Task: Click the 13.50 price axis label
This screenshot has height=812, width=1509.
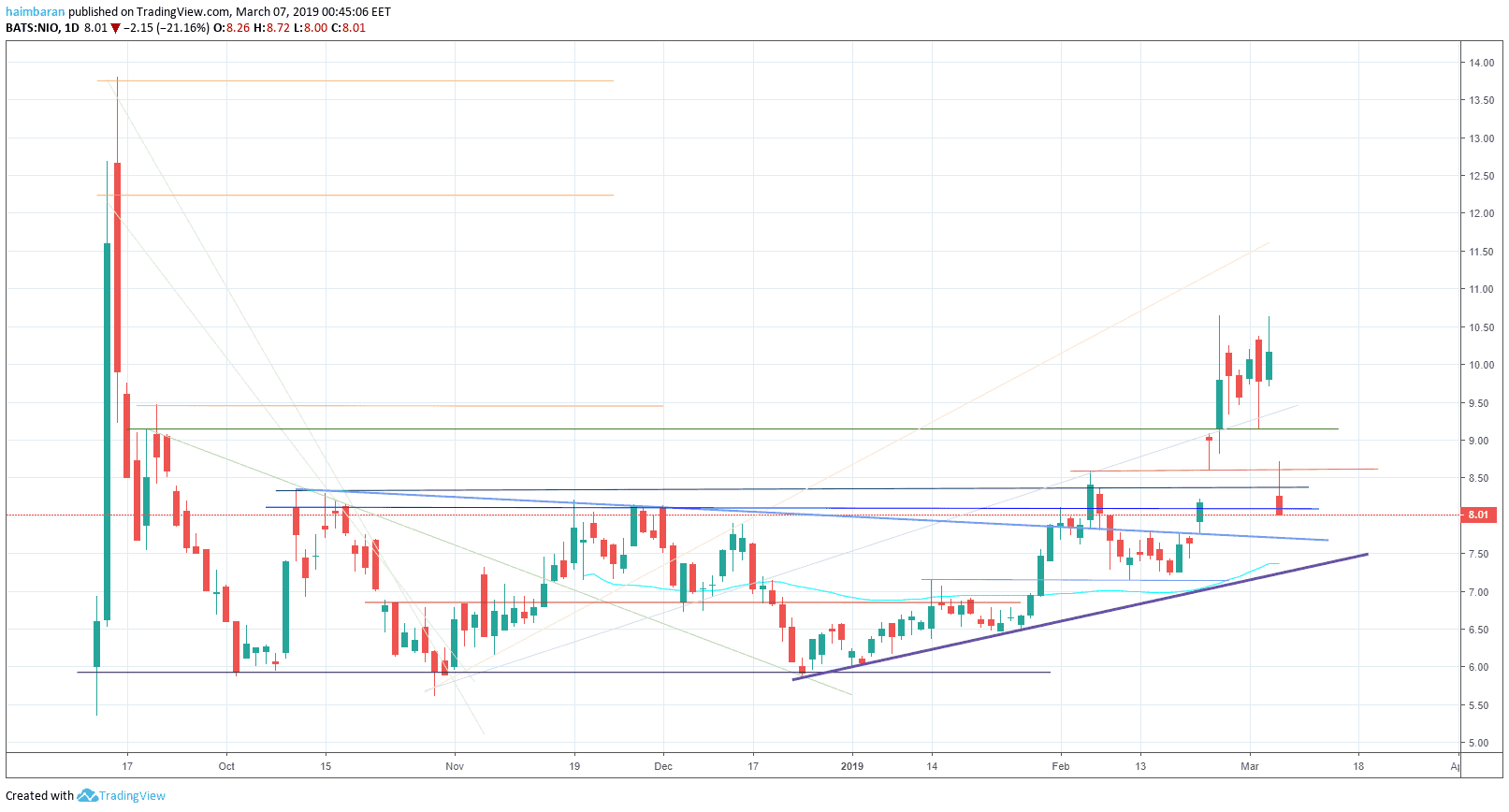Action: pyautogui.click(x=1481, y=100)
